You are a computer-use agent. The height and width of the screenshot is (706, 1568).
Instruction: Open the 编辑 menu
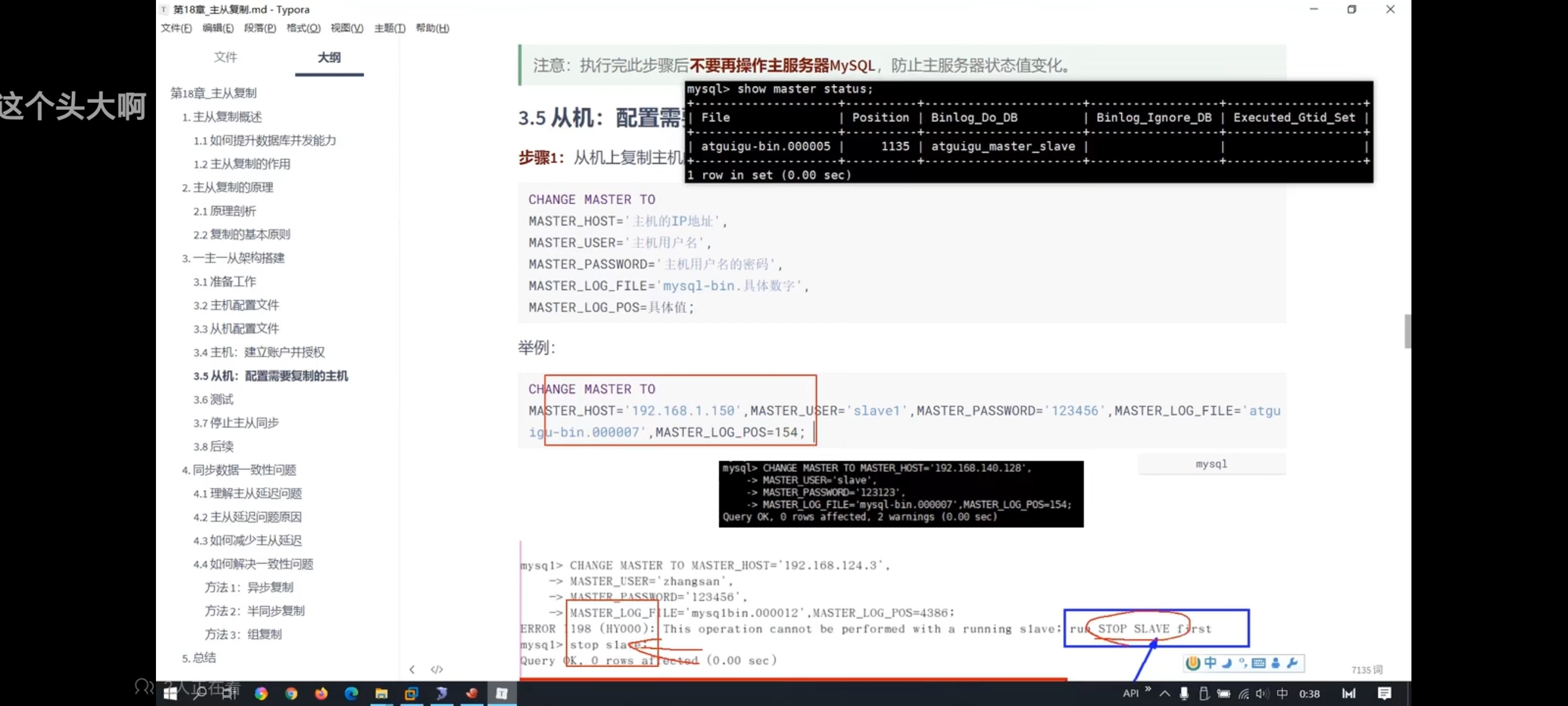click(218, 28)
